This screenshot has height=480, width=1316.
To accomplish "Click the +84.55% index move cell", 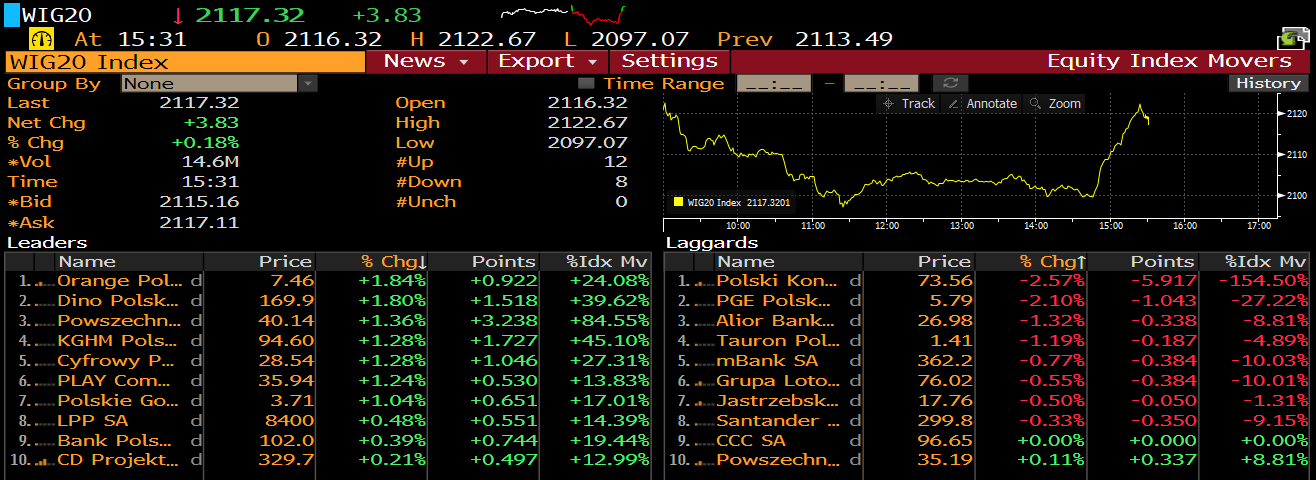I will [x=610, y=322].
